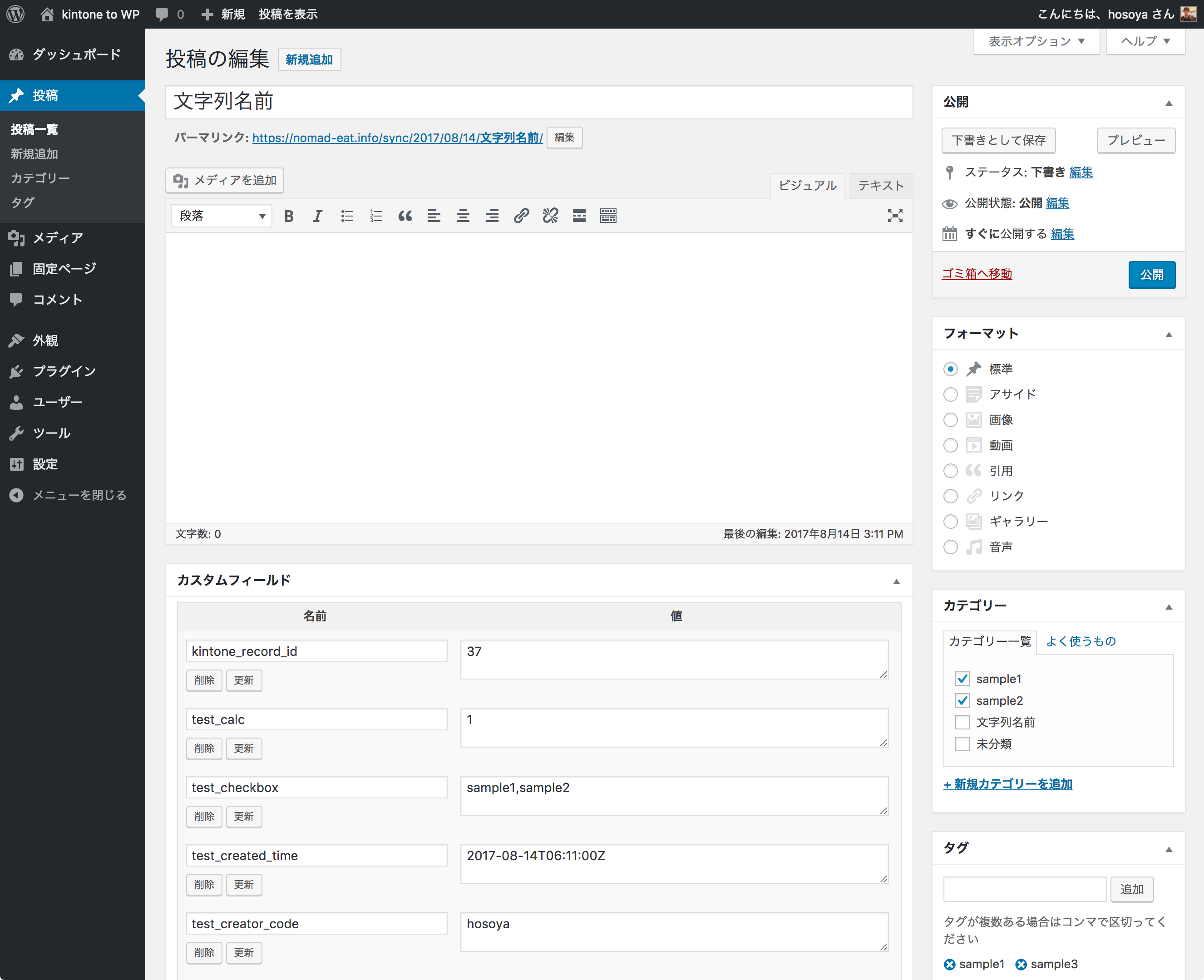This screenshot has width=1204, height=980.
Task: Expand 表示オプション screen options
Action: tap(1036, 41)
